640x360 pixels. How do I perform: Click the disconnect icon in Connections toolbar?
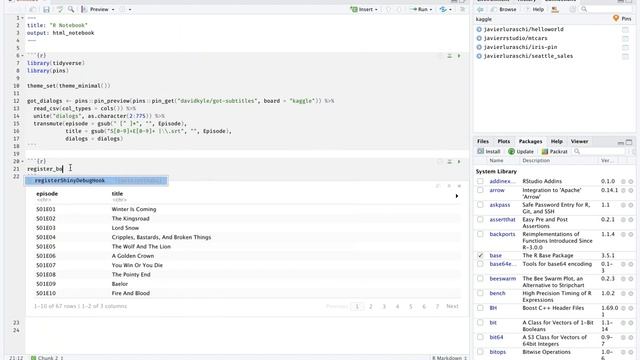point(555,9)
